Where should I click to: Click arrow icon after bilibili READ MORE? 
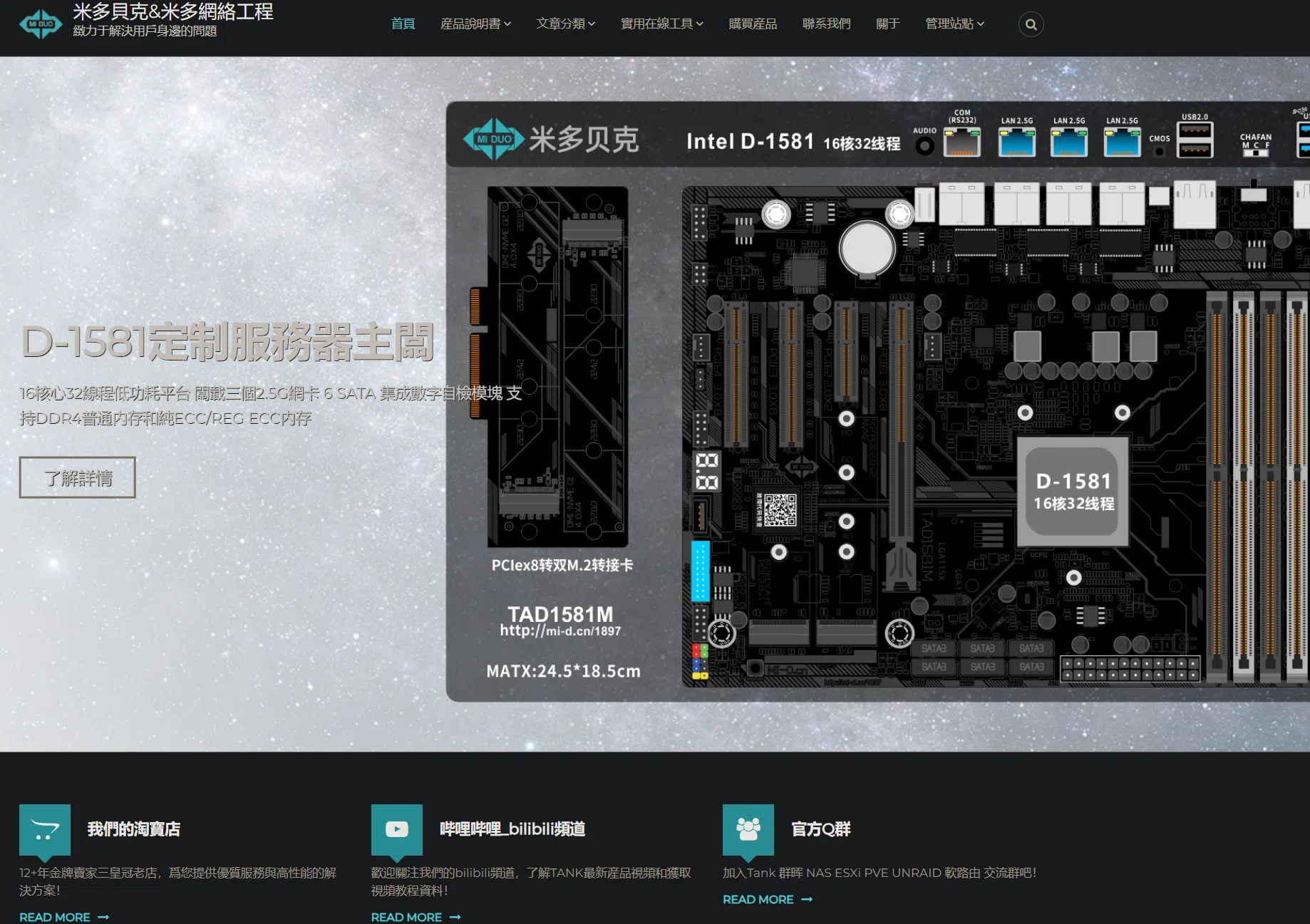455,917
